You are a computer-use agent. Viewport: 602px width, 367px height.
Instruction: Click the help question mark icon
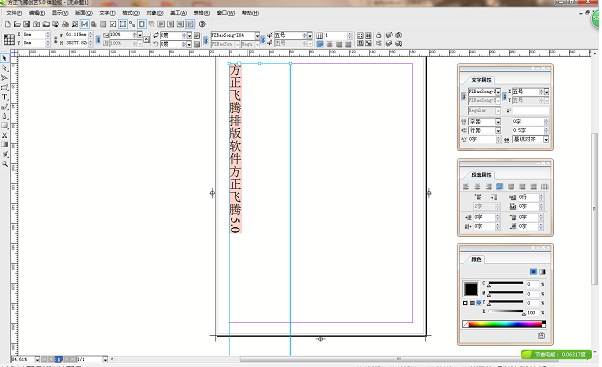[x=202, y=24]
